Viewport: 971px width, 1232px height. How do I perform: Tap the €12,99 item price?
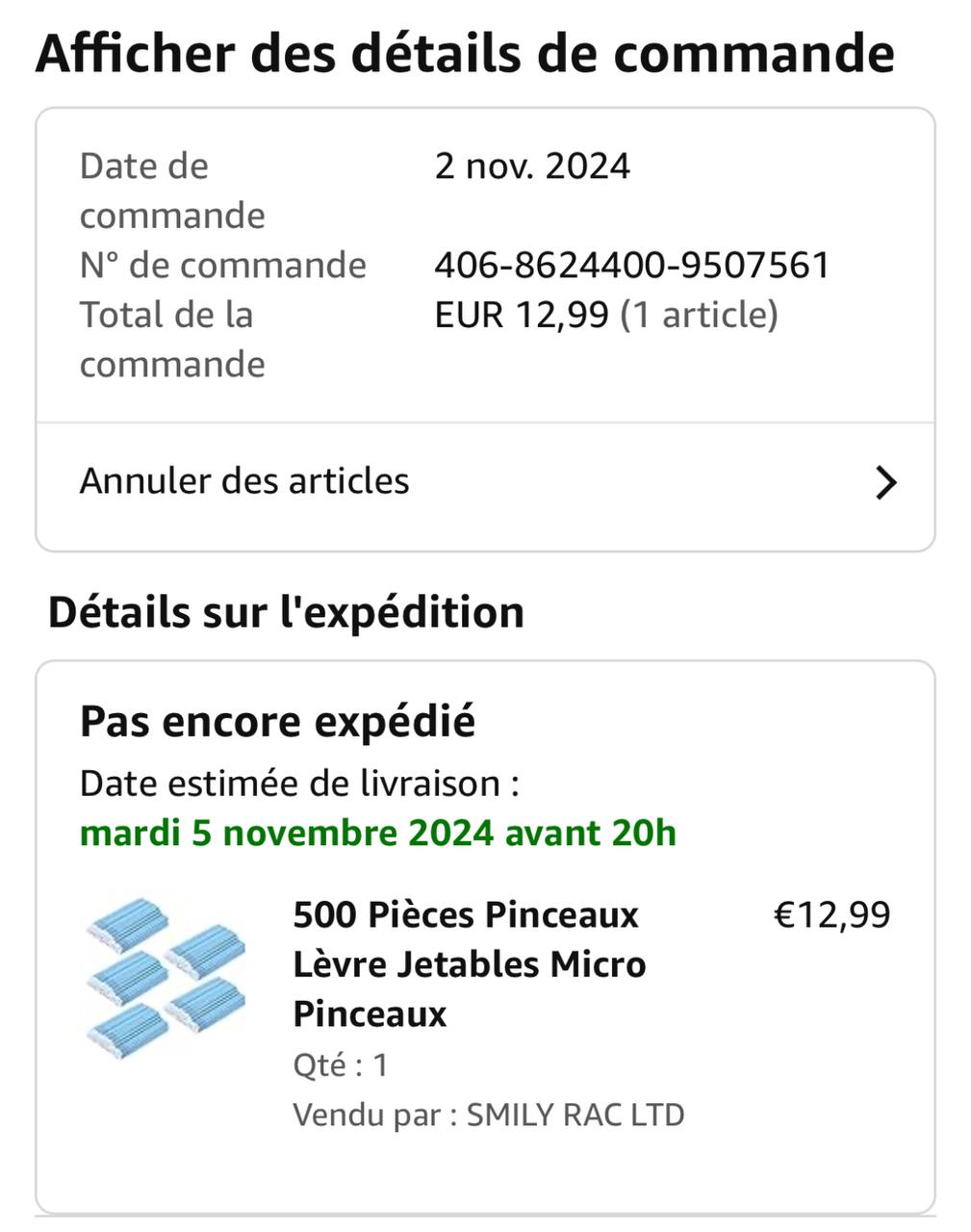tap(831, 914)
